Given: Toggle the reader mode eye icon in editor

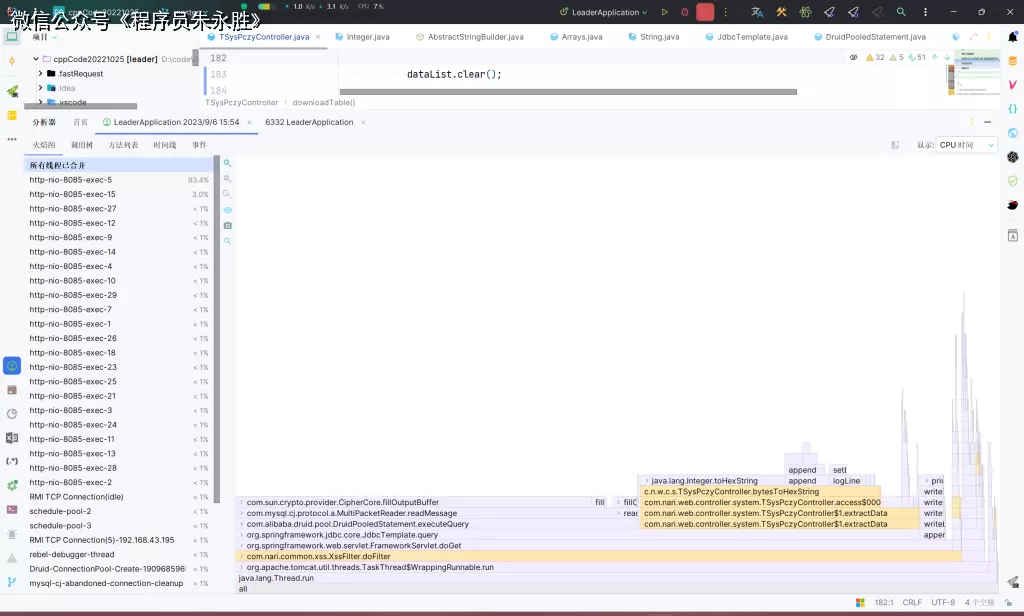Looking at the screenshot, I should coord(853,57).
